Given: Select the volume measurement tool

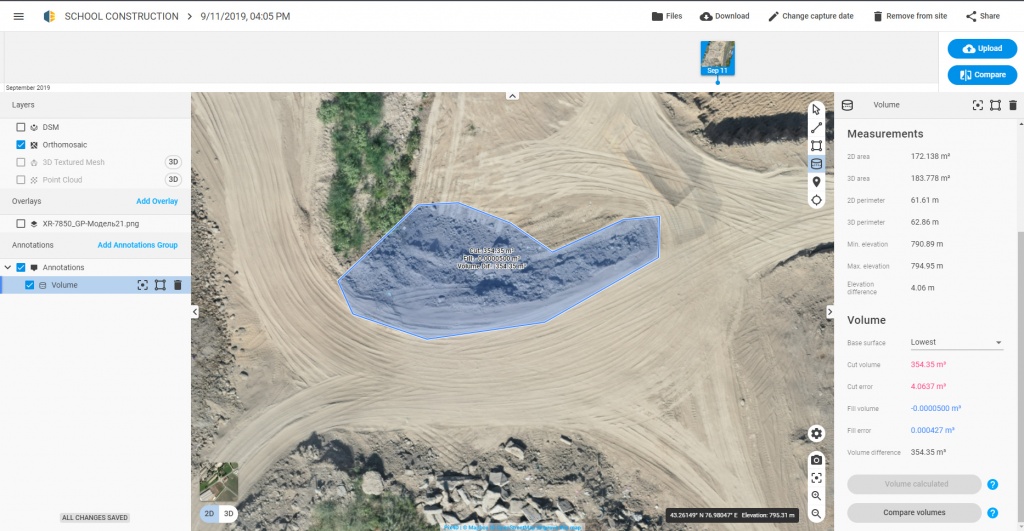Looking at the screenshot, I should (x=816, y=164).
